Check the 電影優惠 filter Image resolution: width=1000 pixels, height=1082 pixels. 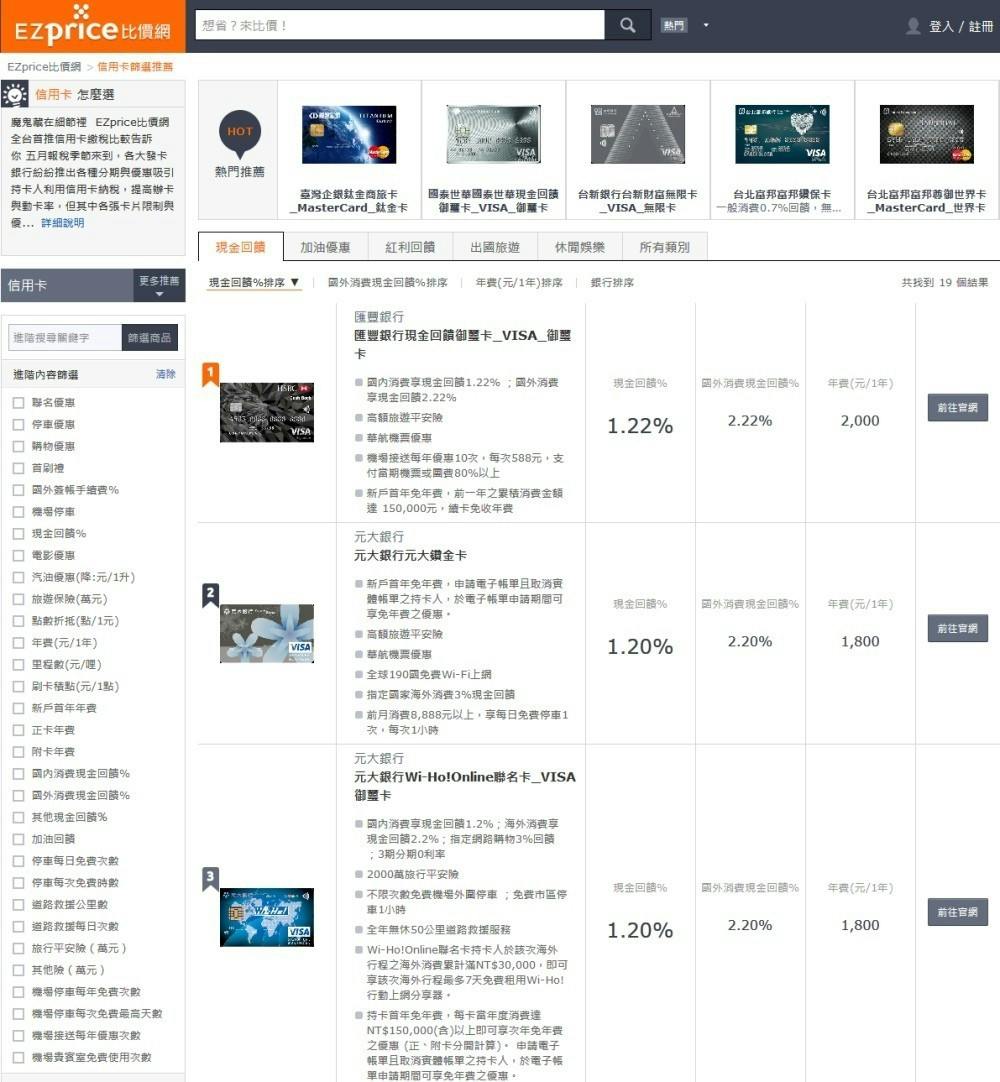19,555
